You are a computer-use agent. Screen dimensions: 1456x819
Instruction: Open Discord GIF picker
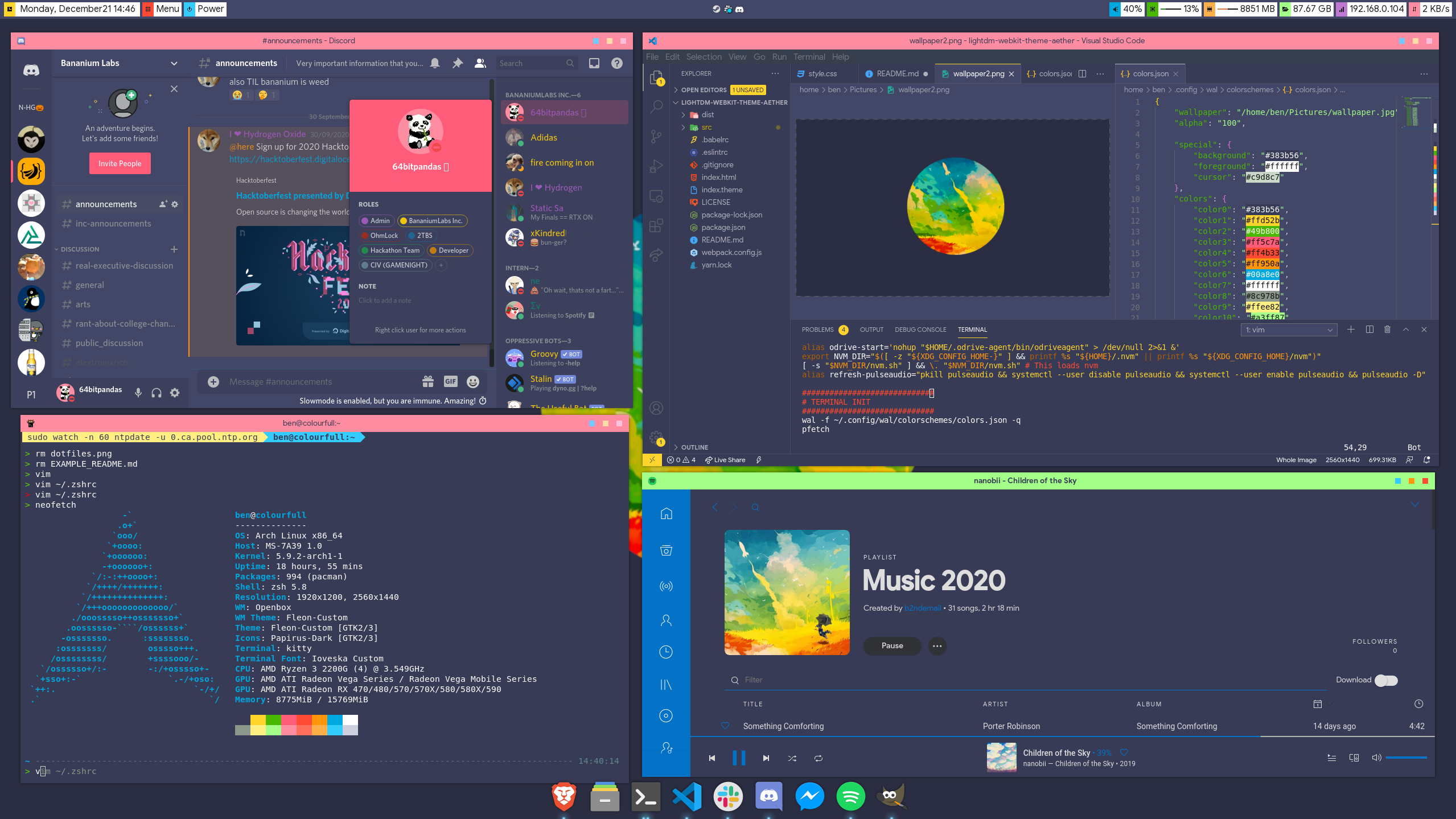[451, 382]
